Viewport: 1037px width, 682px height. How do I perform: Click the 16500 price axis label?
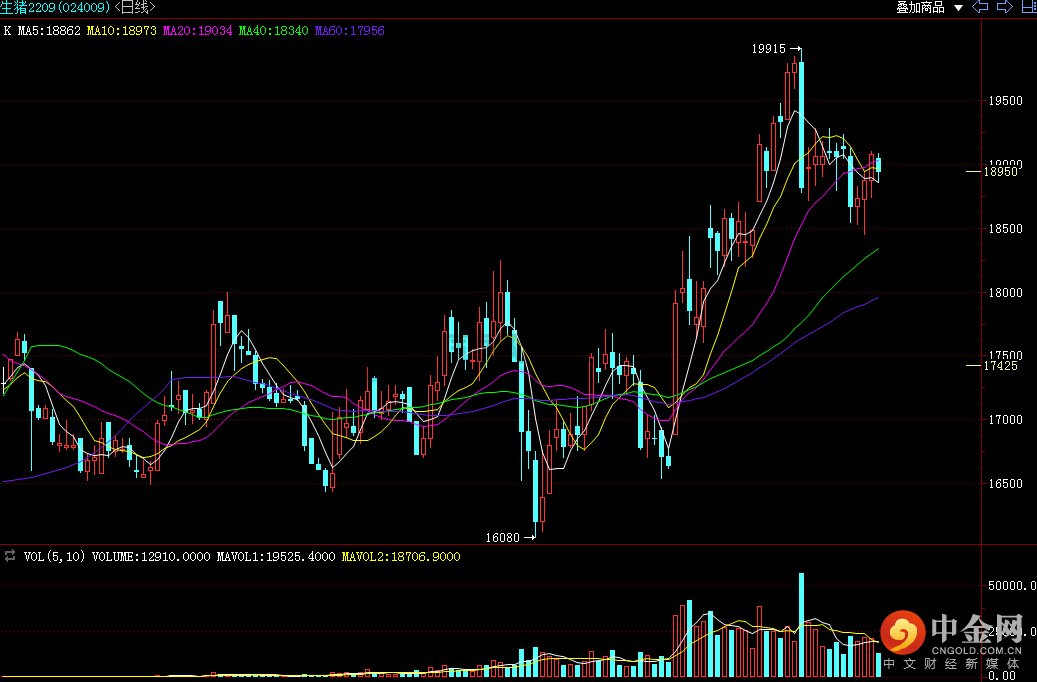tap(1005, 484)
